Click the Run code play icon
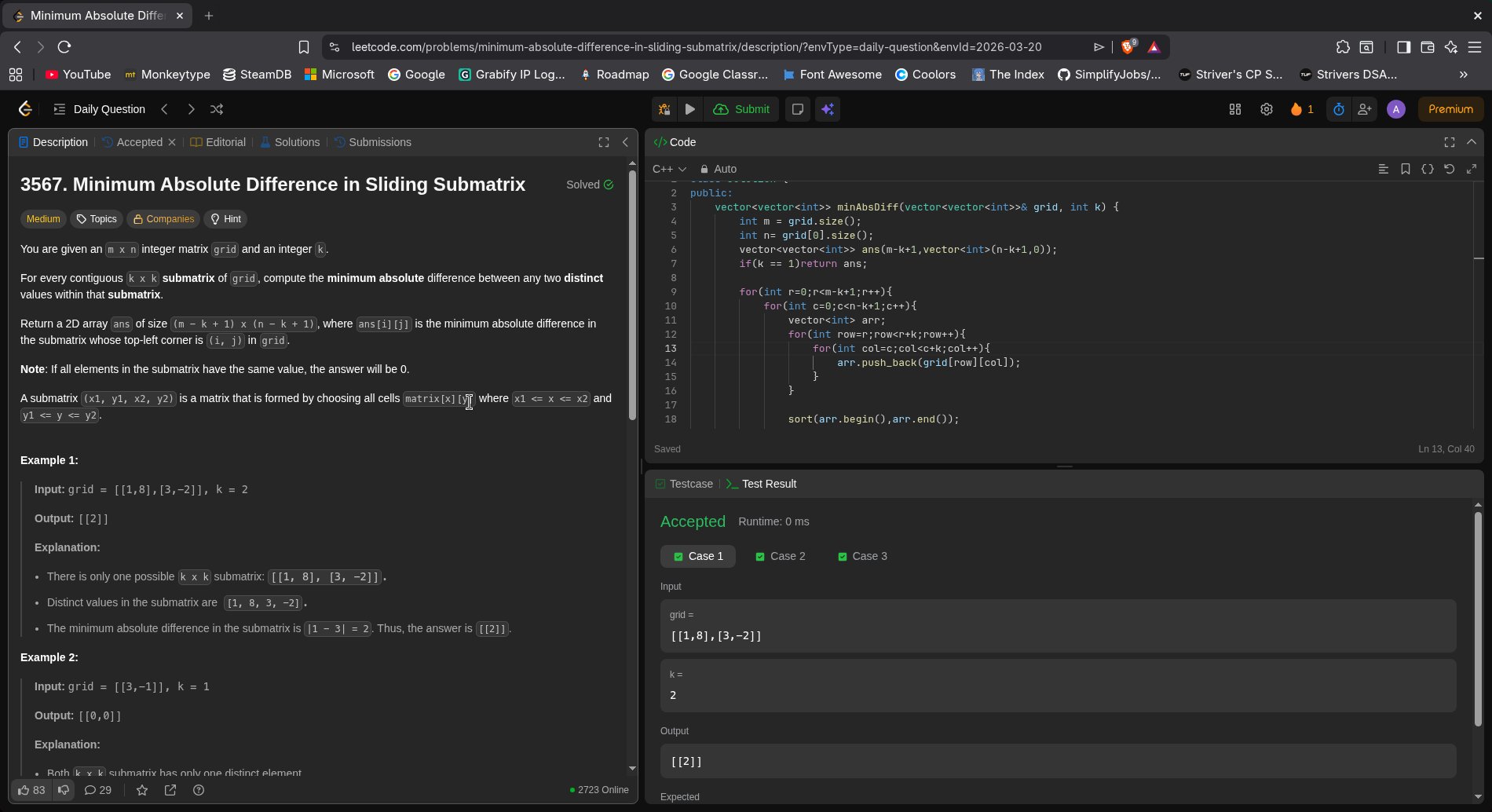 point(689,109)
